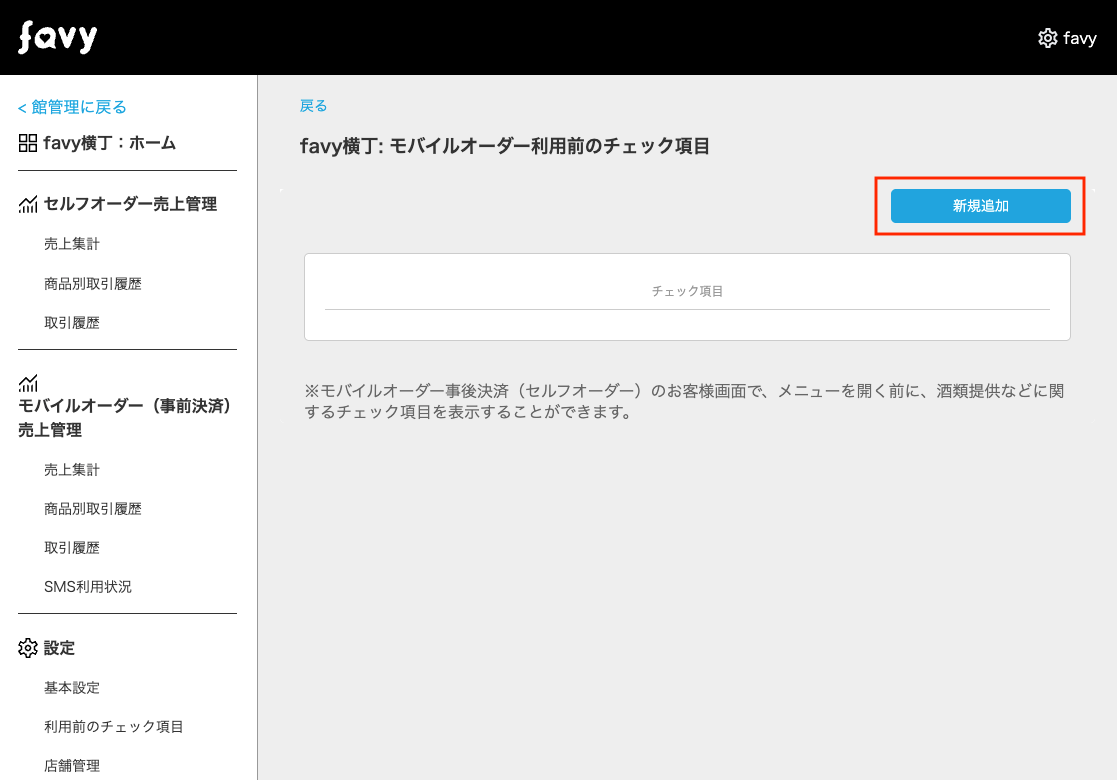Open settings gear icon in top bar

coord(1047,38)
